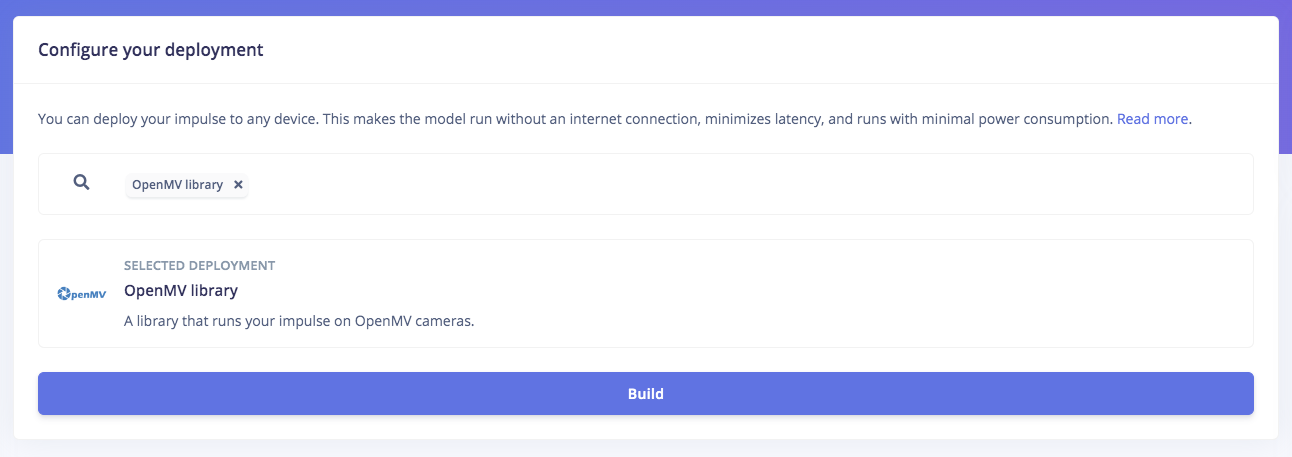Image resolution: width=1292 pixels, height=457 pixels.
Task: Click the text "OpenMV library" inside the tag
Action: (x=177, y=185)
